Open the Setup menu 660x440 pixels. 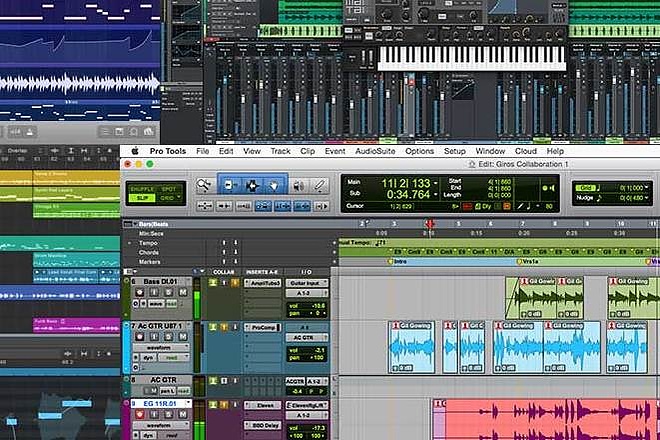click(x=455, y=151)
